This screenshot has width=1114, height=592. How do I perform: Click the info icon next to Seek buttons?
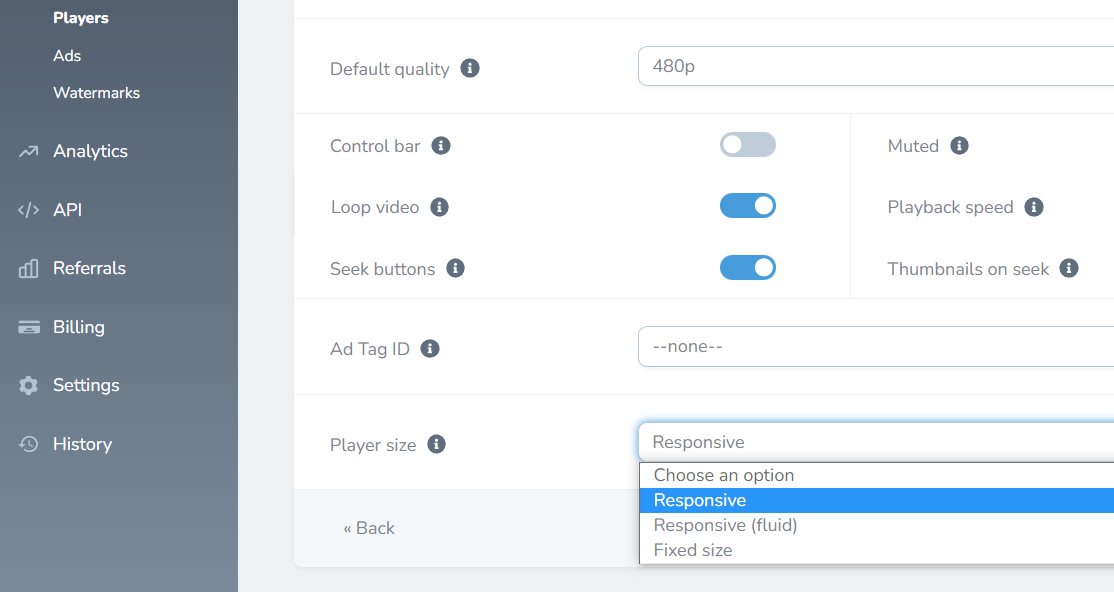[455, 269]
